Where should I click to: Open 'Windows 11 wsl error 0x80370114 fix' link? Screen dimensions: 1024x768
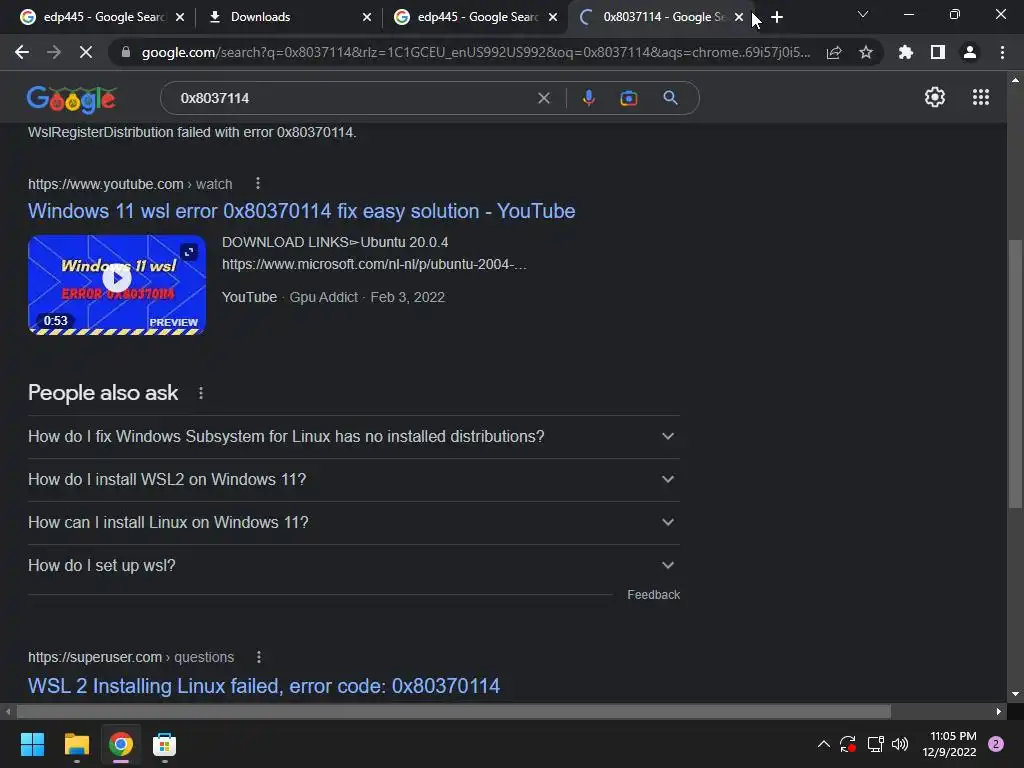click(x=302, y=211)
